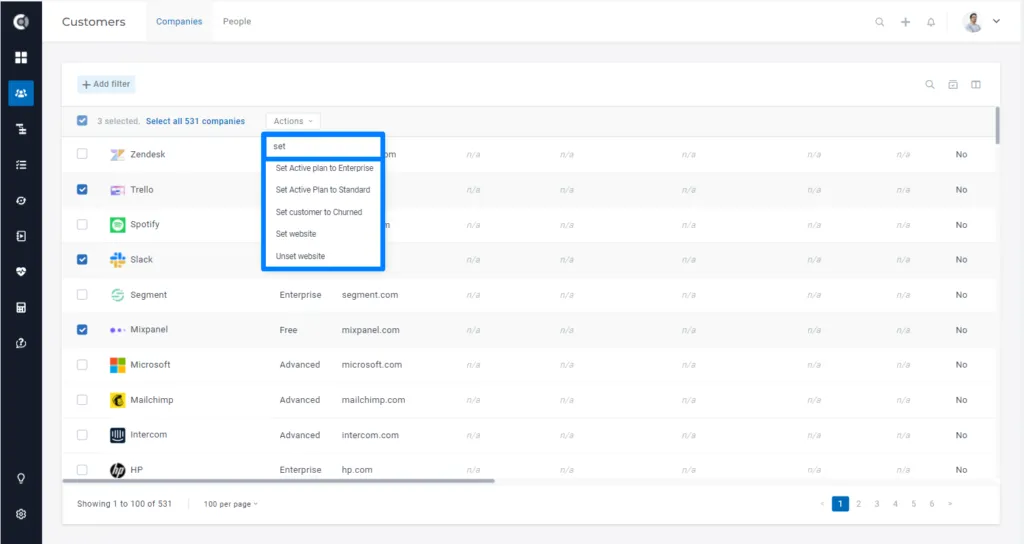
Task: Open the Mixpanel company name
Action: (149, 330)
